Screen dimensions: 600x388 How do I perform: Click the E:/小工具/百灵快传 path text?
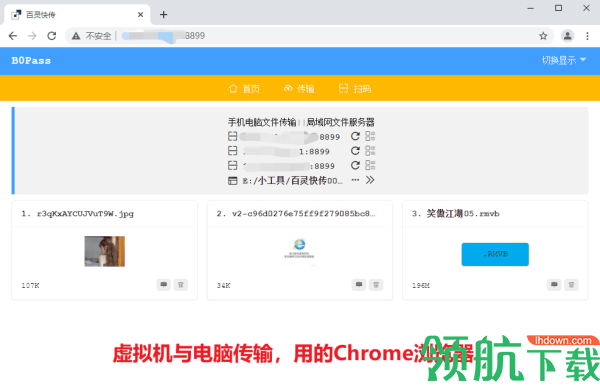[x=293, y=181]
